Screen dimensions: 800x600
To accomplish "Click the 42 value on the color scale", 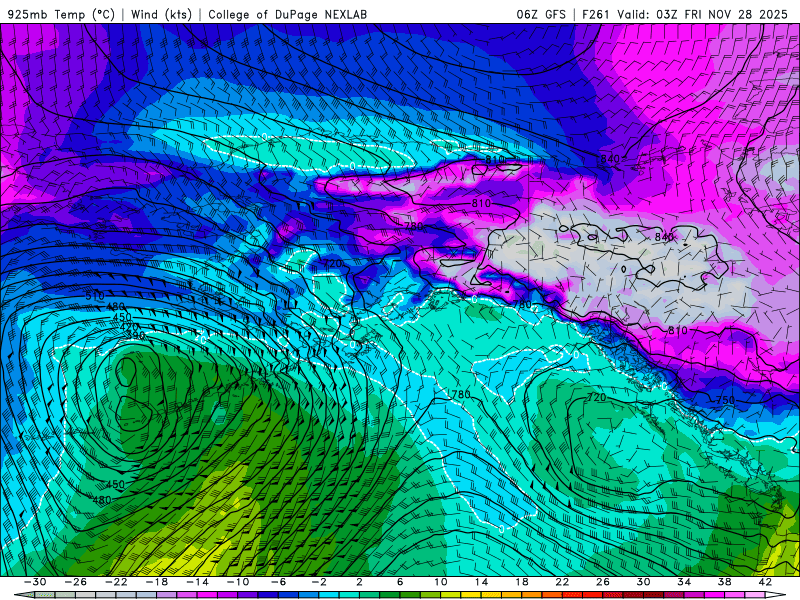I will [x=765, y=582].
